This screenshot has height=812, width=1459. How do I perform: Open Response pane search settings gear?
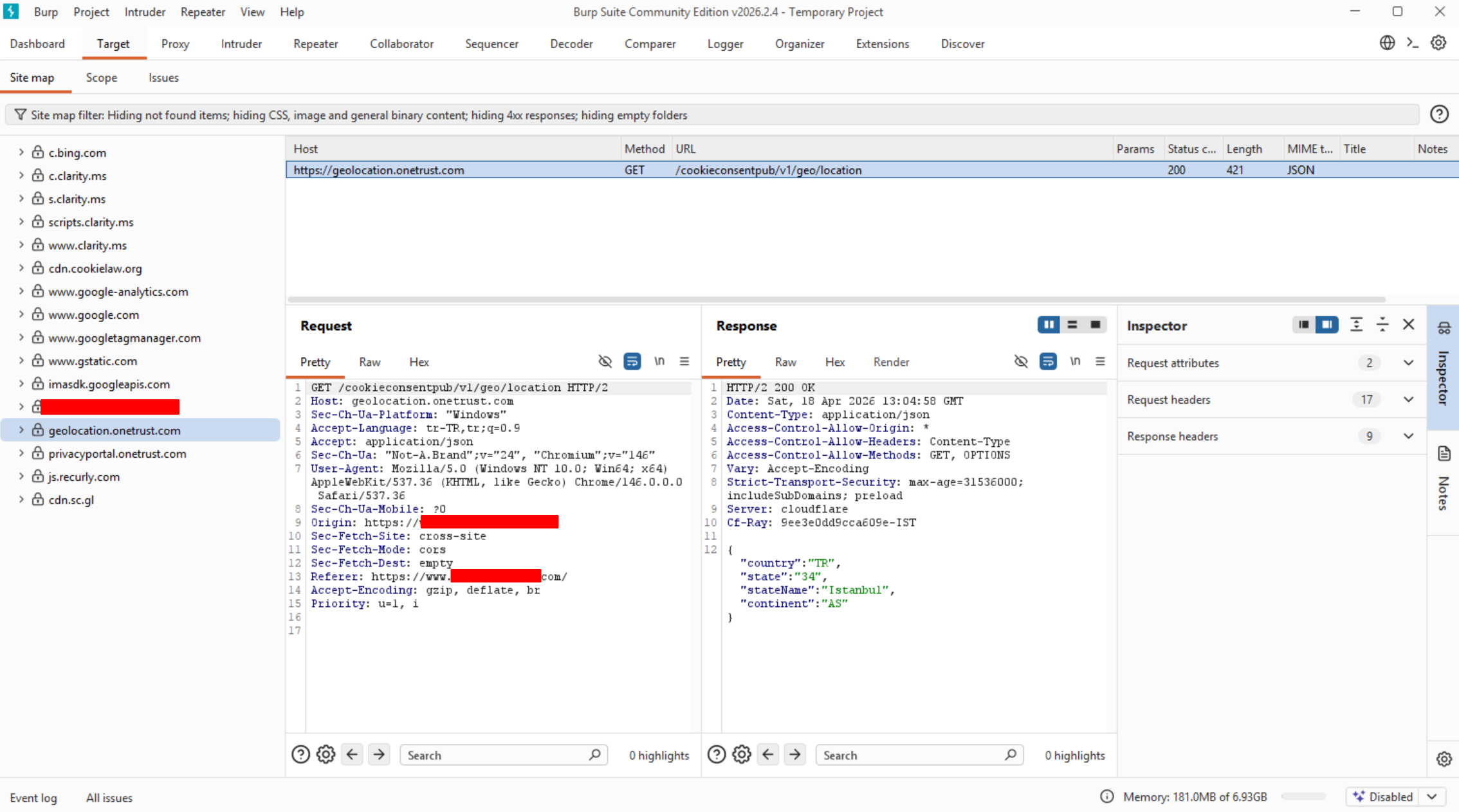pyautogui.click(x=742, y=754)
